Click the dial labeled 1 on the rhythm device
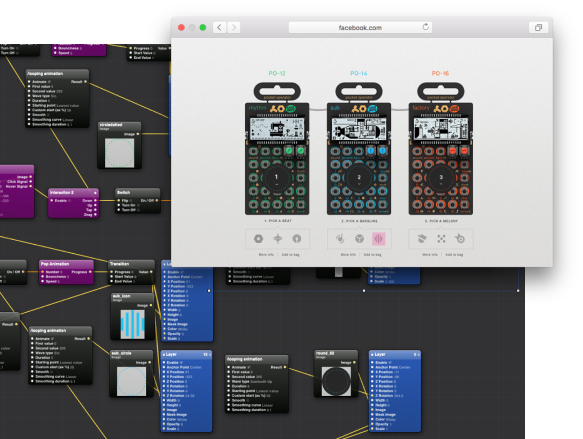 (x=277, y=178)
